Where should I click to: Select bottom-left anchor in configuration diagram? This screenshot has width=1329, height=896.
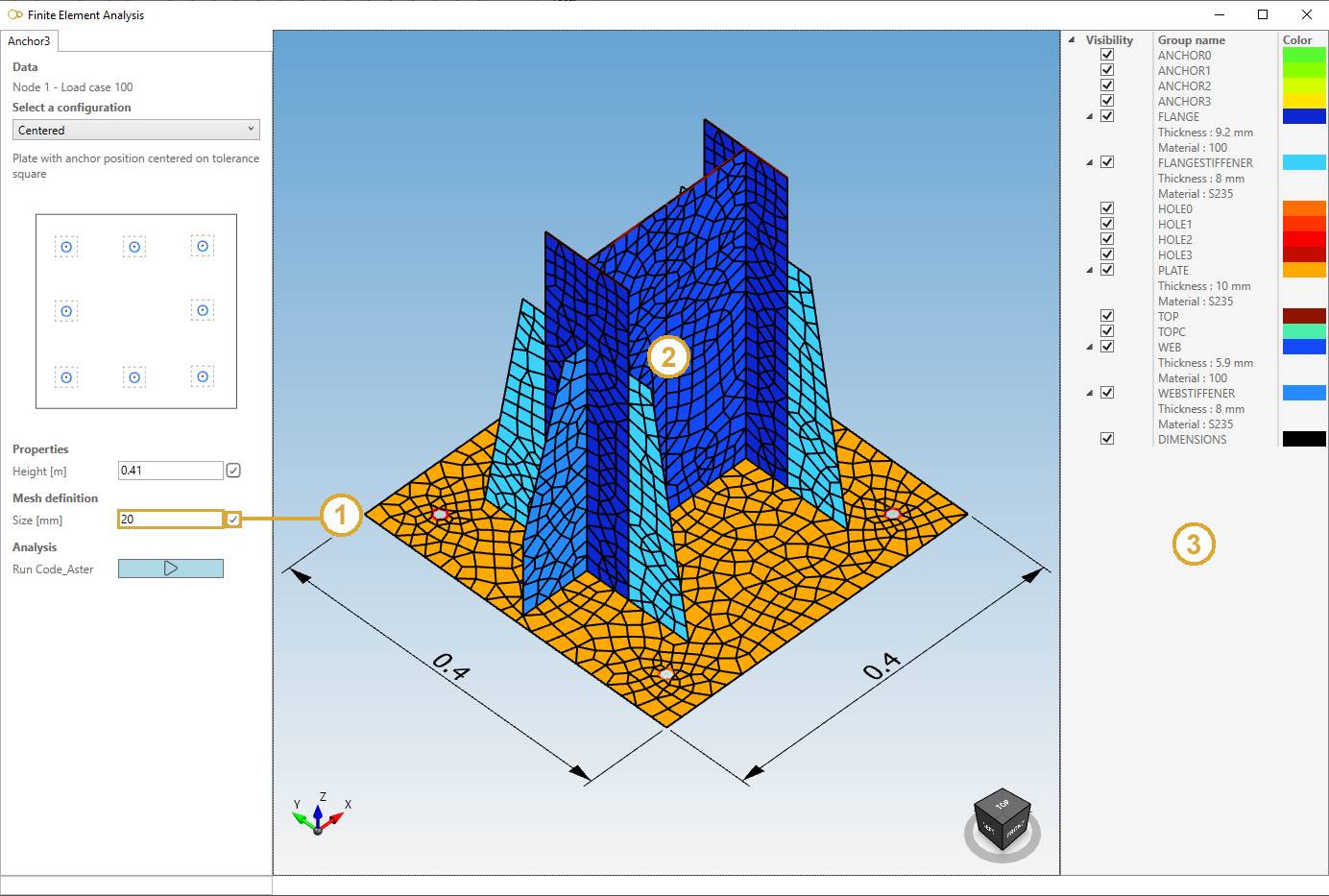[66, 377]
